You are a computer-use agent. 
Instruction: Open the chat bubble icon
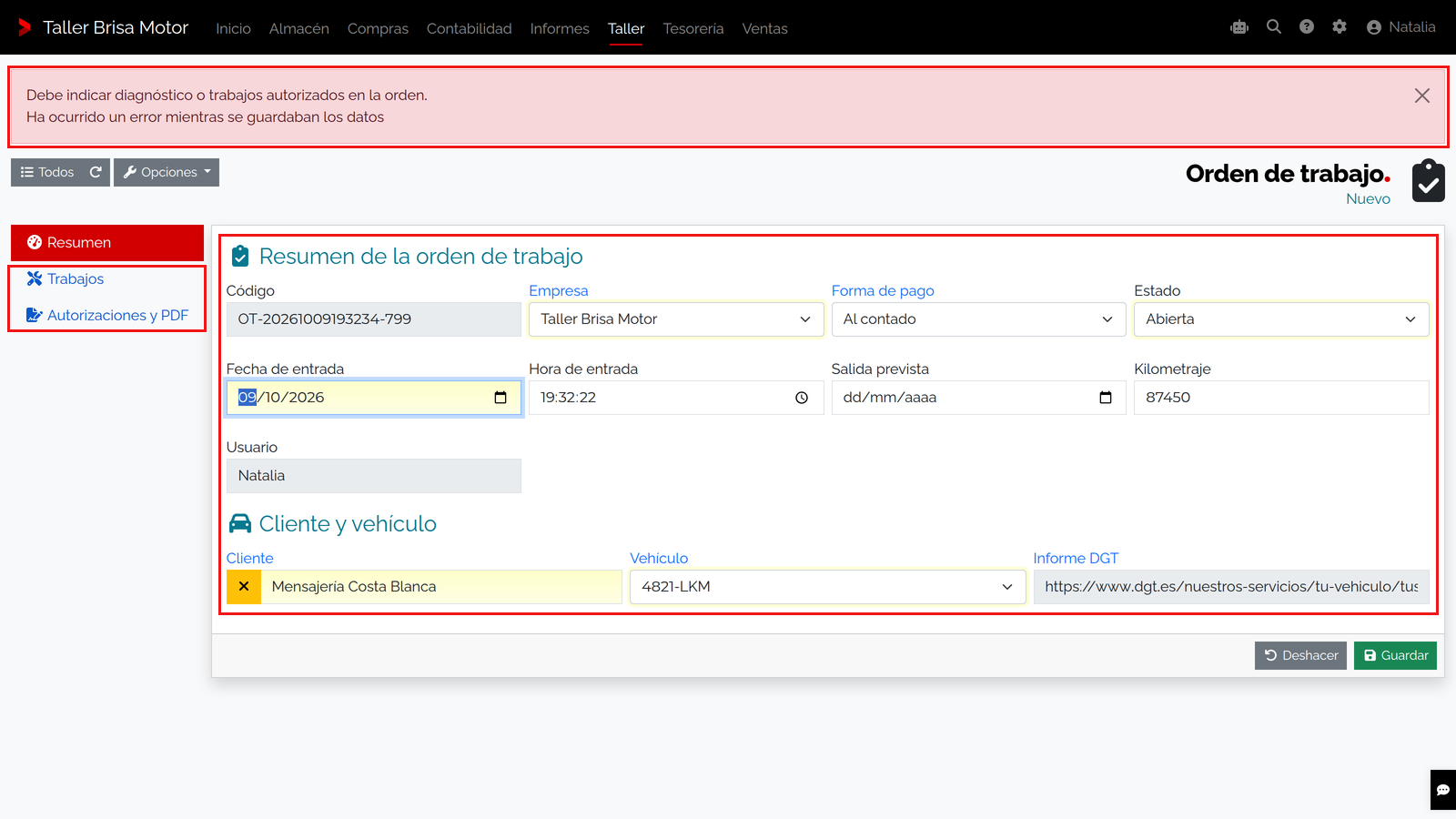coord(1443,790)
